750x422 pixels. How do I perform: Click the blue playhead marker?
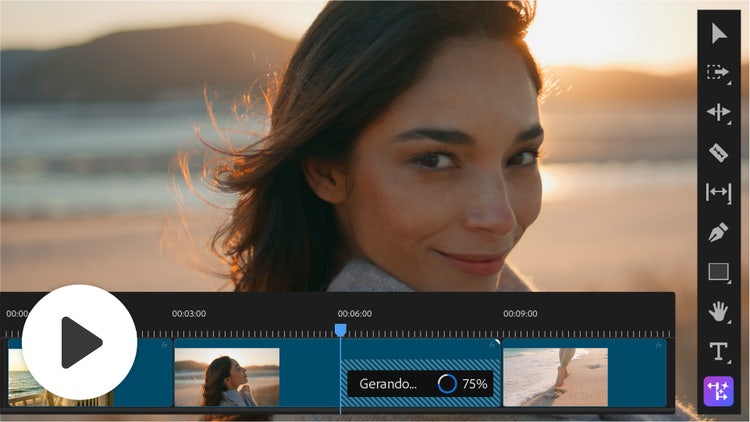340,330
